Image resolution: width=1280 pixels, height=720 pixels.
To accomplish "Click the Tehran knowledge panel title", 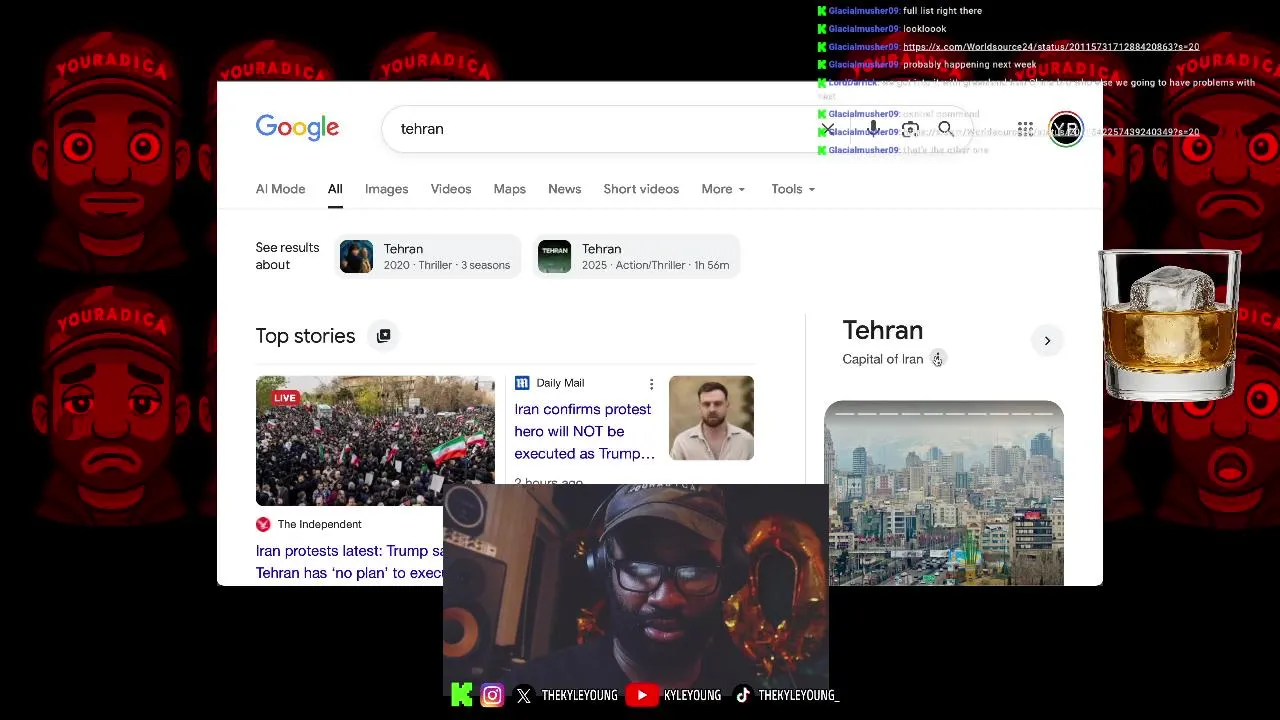I will tap(882, 330).
